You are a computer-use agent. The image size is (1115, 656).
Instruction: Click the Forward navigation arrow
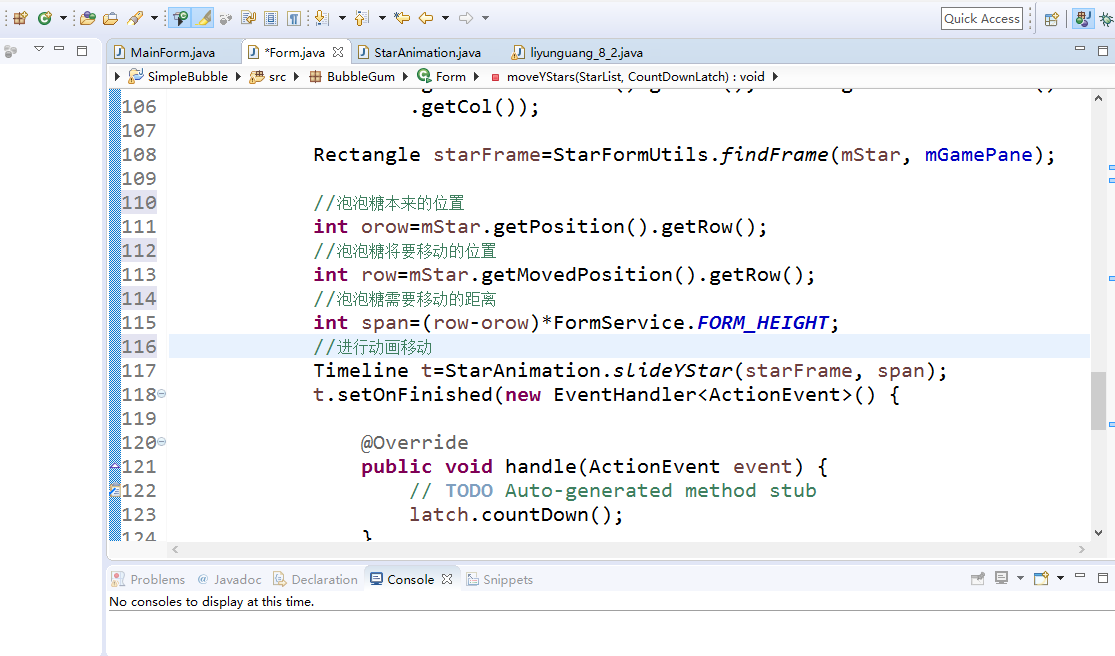coord(466,18)
